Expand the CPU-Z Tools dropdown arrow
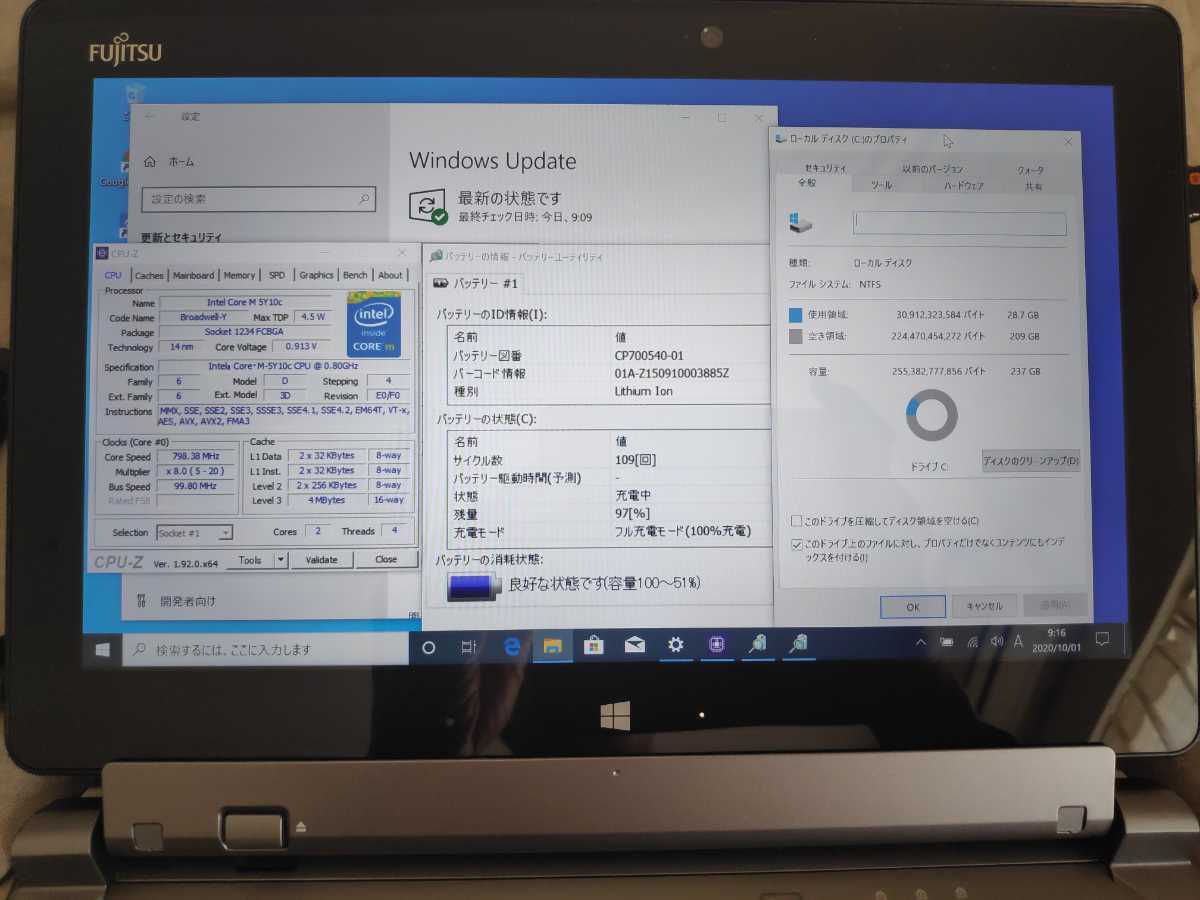 coord(280,560)
